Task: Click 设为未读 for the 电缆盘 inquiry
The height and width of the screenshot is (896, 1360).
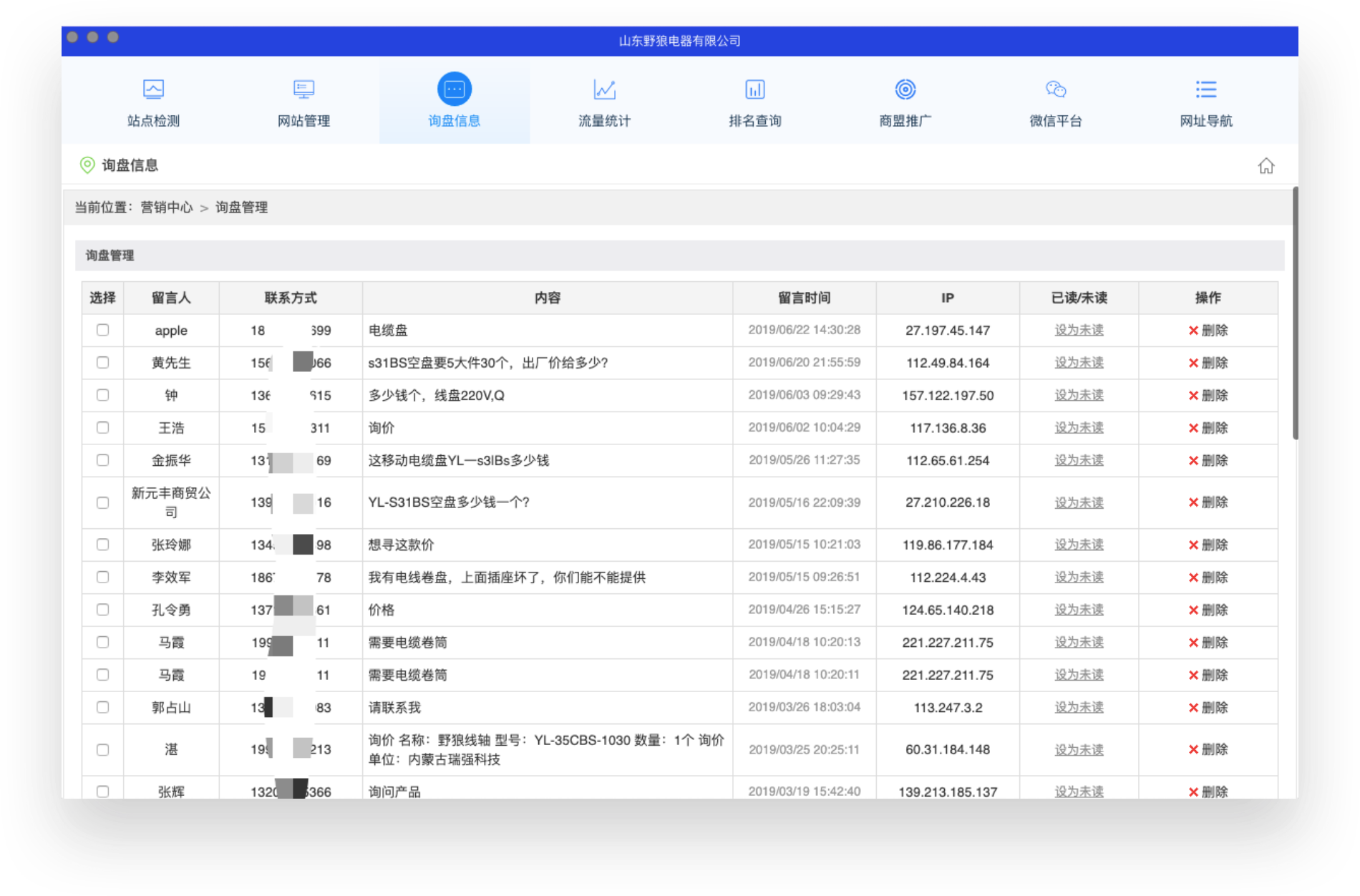Action: pos(1077,330)
